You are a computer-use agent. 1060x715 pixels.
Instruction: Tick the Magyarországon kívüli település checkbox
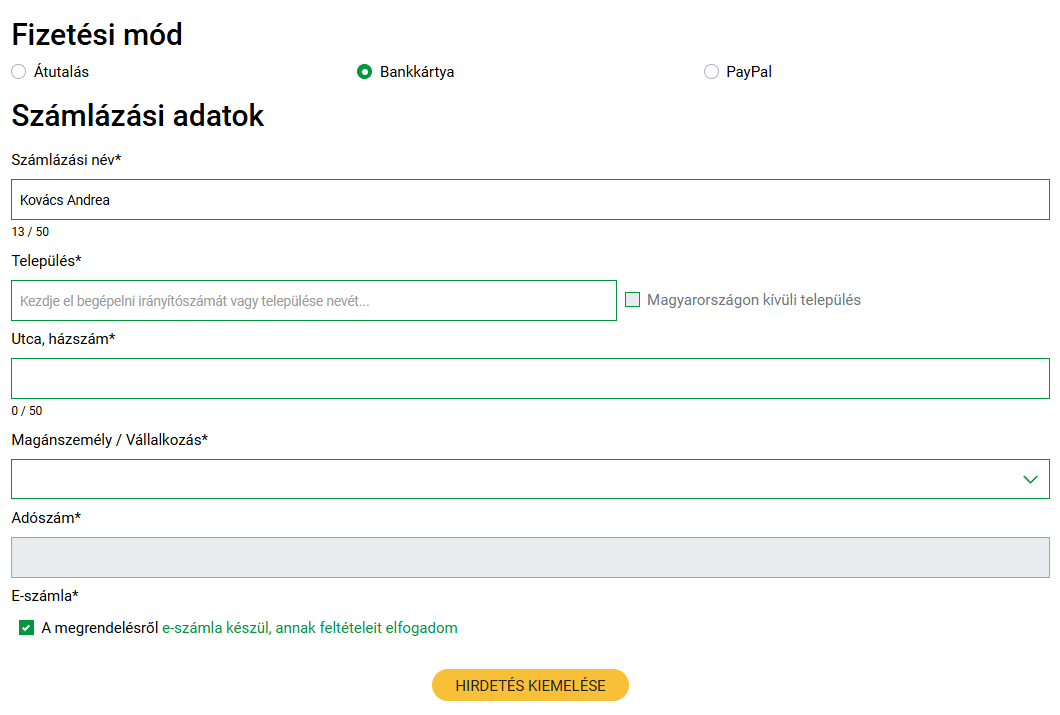[x=633, y=300]
